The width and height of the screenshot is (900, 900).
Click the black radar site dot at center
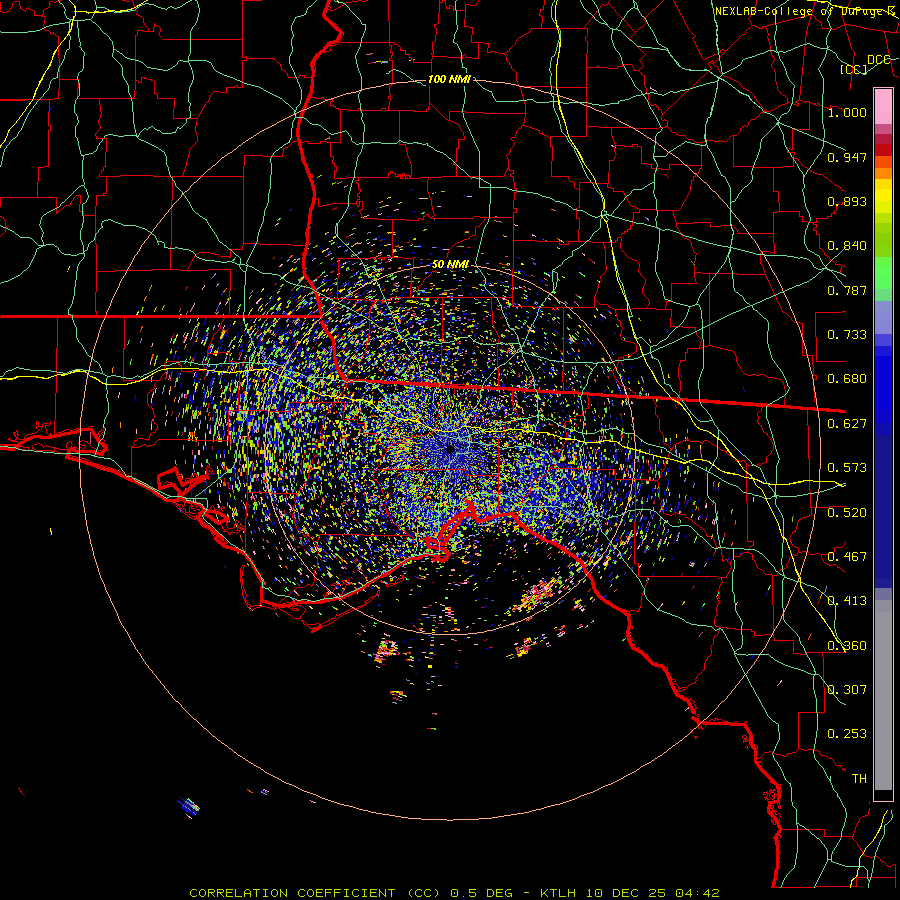pyautogui.click(x=451, y=449)
